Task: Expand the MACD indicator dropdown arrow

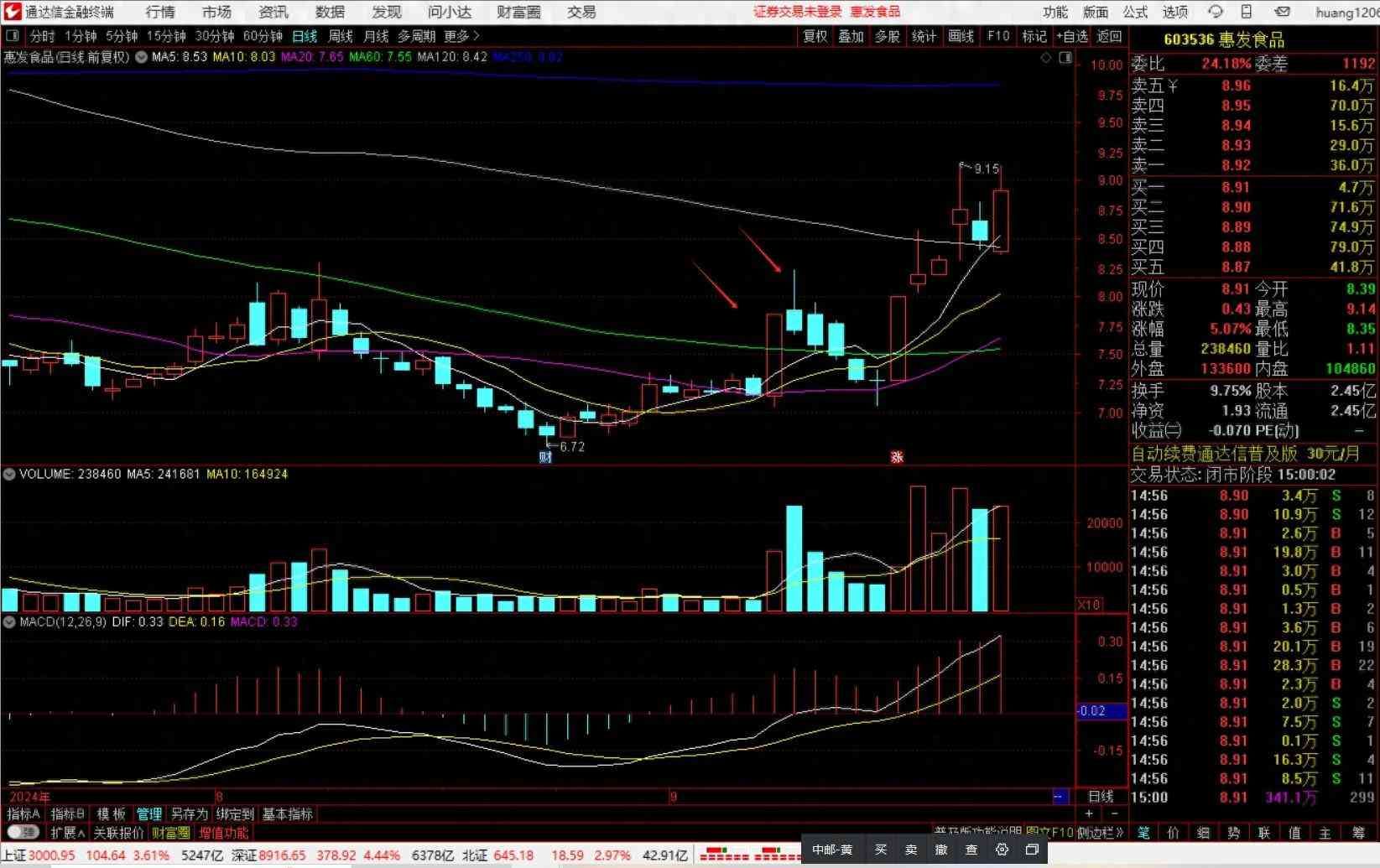Action: pos(9,621)
